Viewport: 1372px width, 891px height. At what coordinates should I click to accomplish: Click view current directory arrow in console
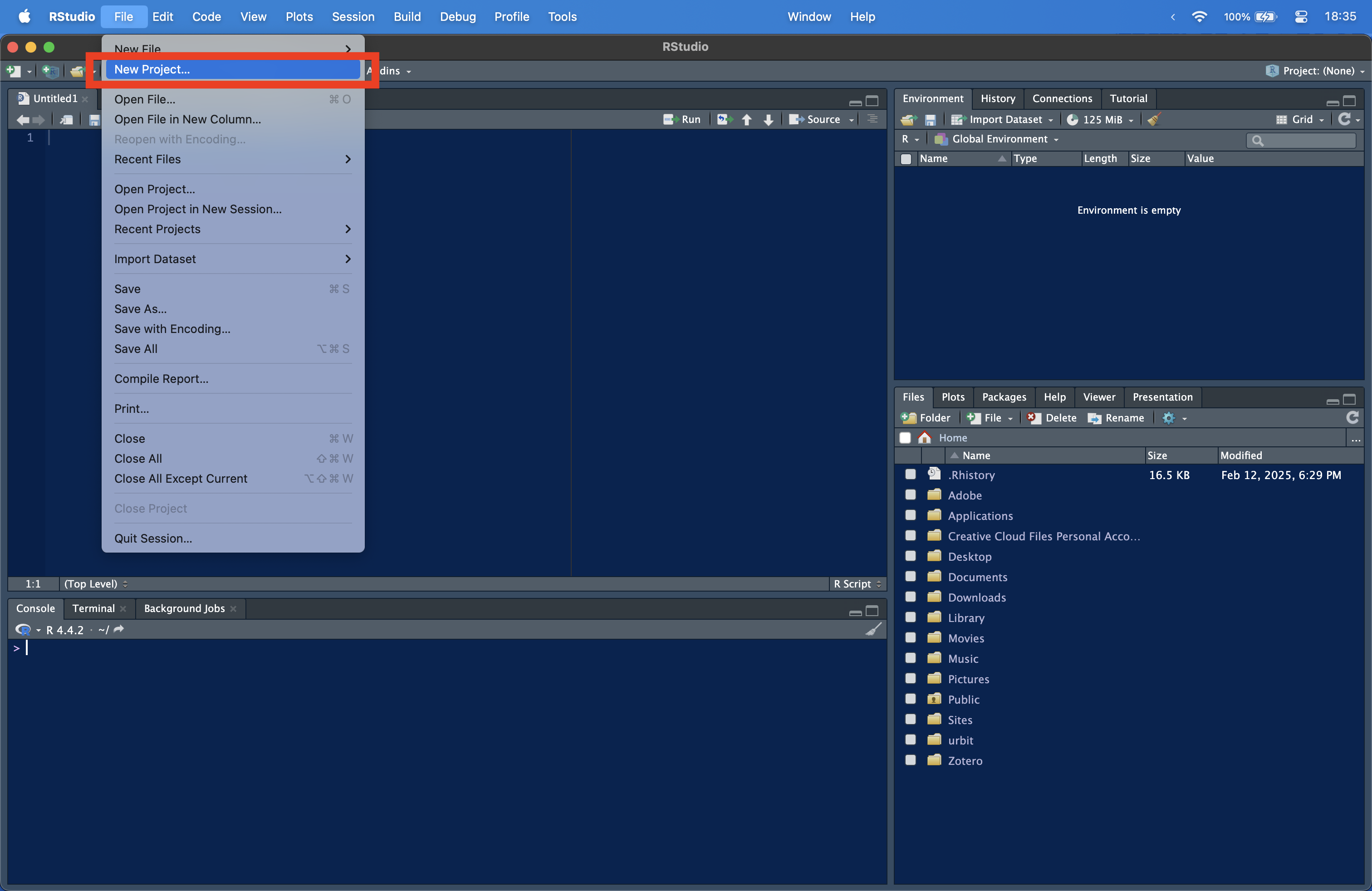(119, 629)
